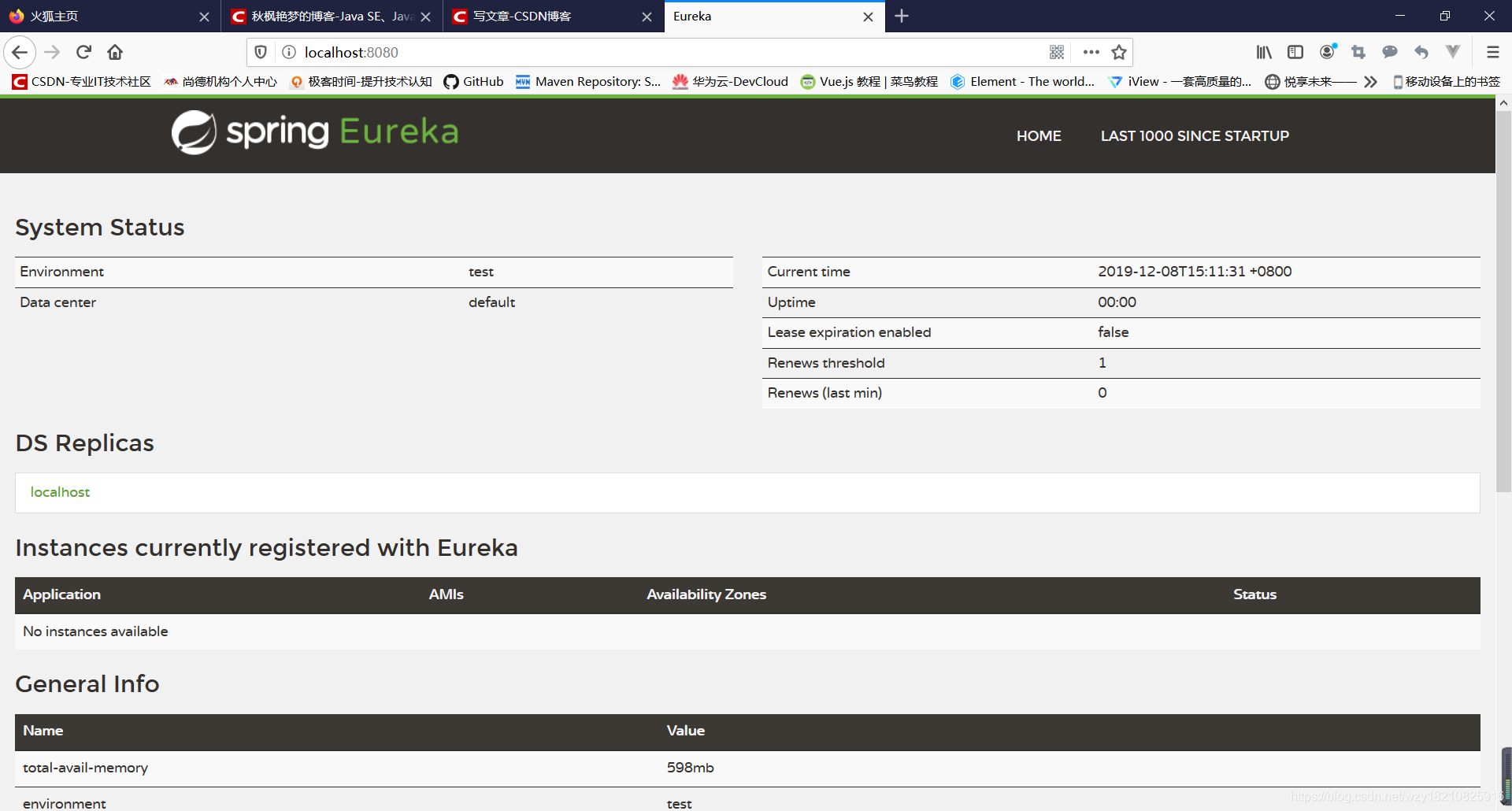The height and width of the screenshot is (811, 1512).
Task: Click the Status column header
Action: pos(1254,594)
